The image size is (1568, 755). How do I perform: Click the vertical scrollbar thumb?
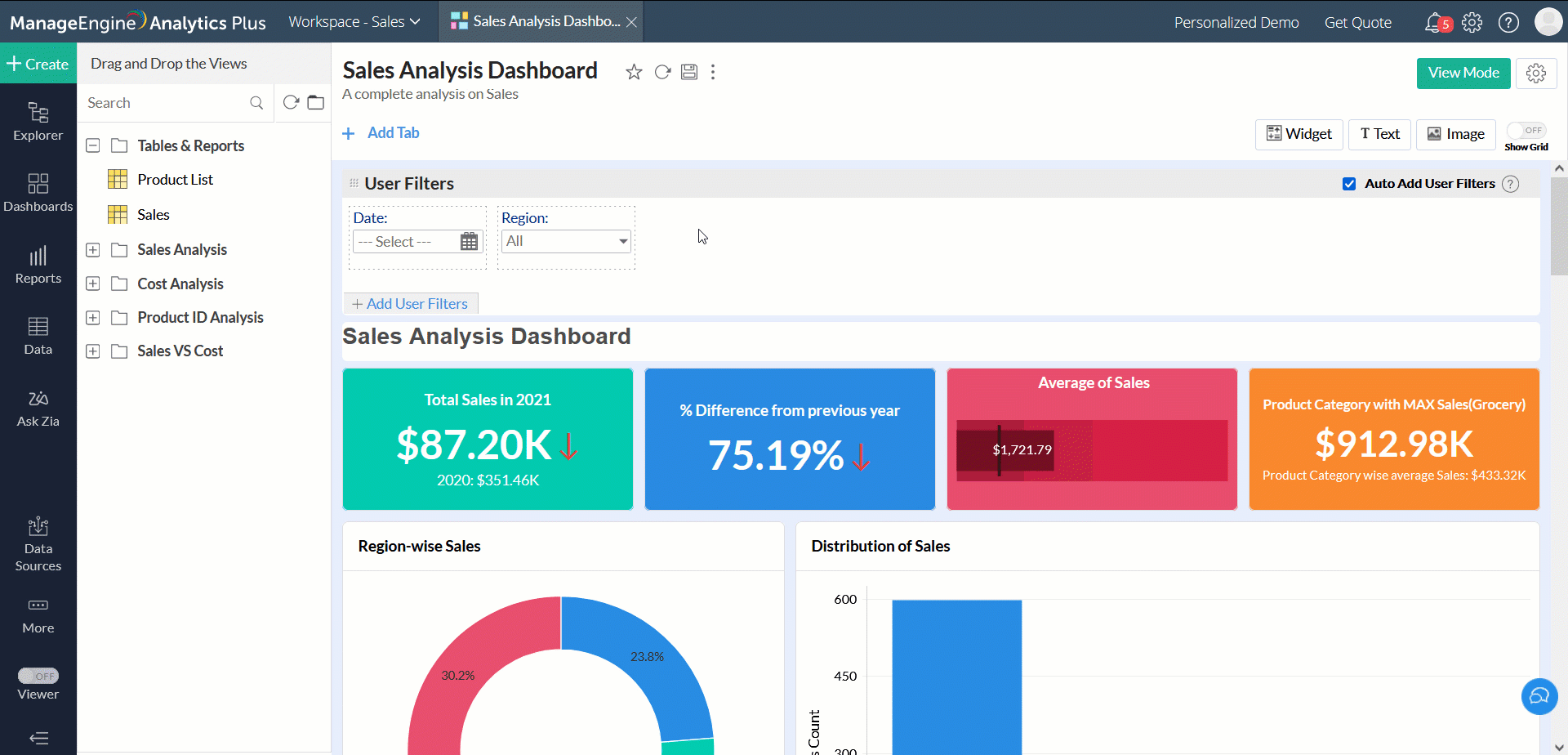(1559, 226)
